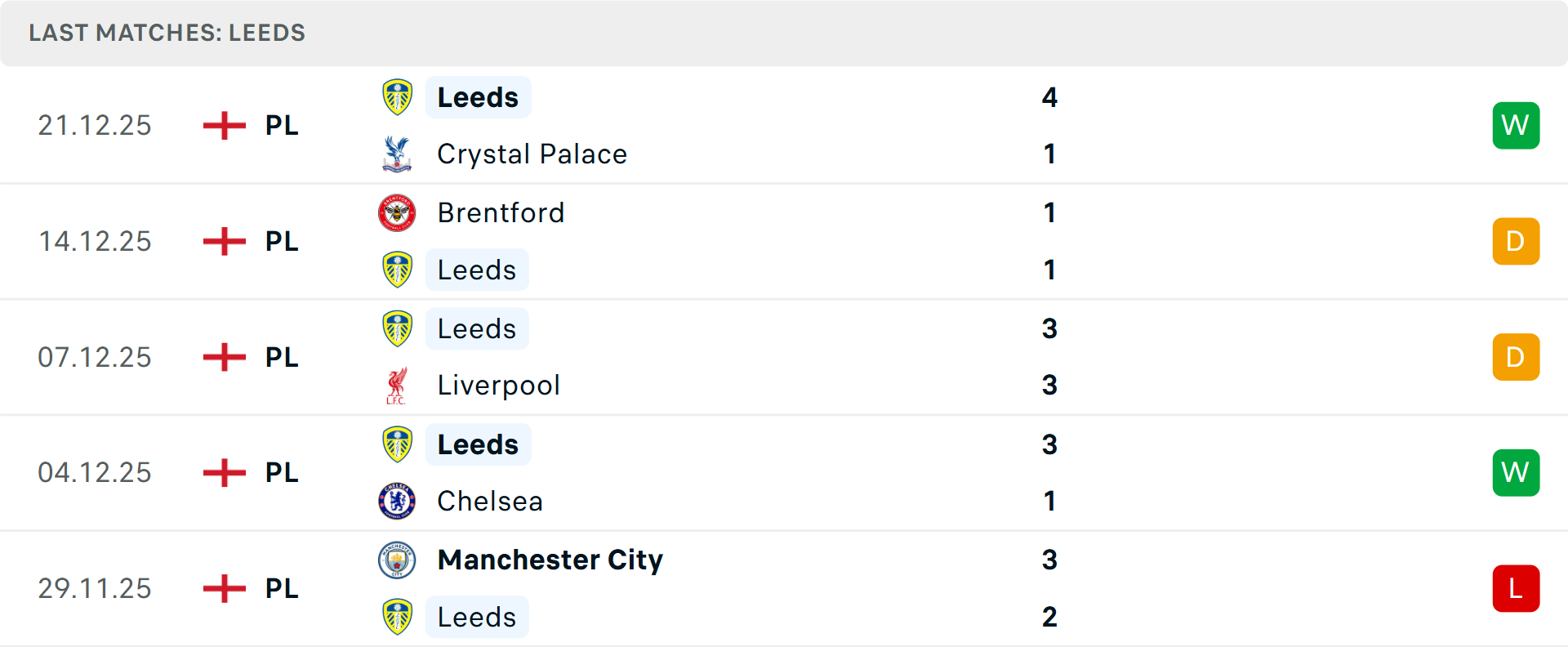This screenshot has width=1568, height=647.
Task: Click the Brentford club crest
Action: [x=397, y=213]
